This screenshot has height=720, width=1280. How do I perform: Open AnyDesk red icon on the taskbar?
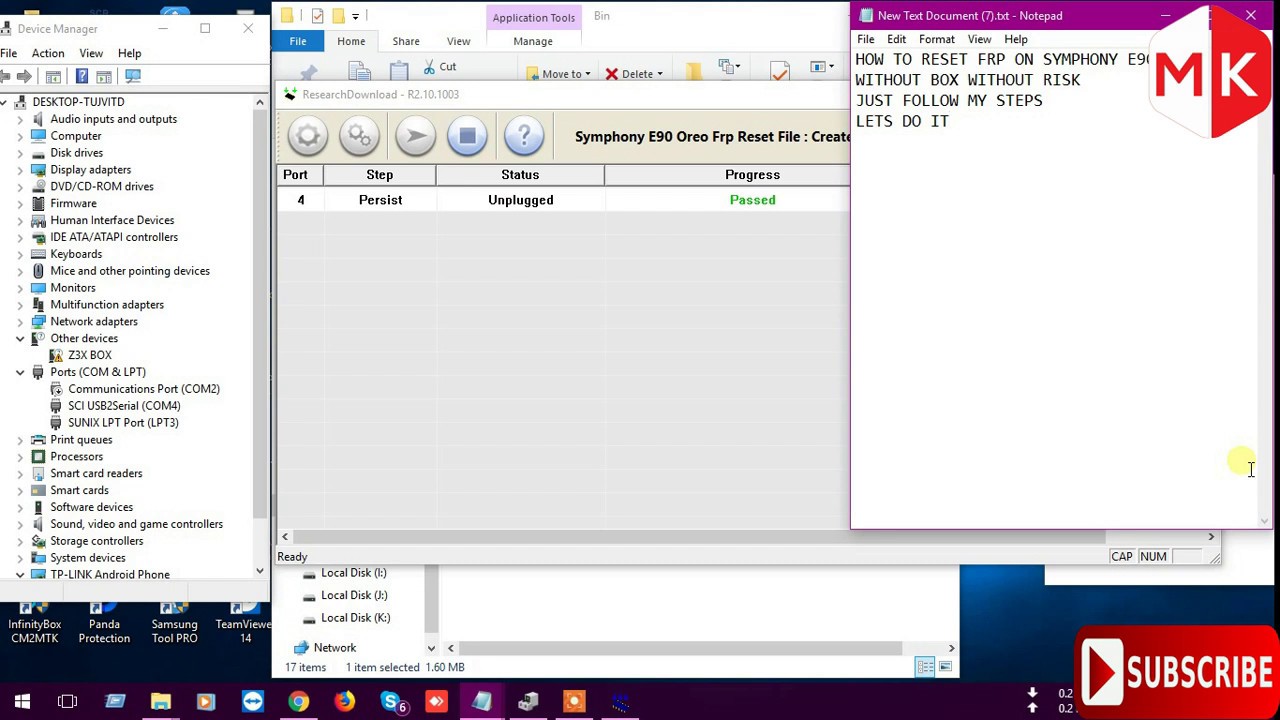[x=436, y=702]
